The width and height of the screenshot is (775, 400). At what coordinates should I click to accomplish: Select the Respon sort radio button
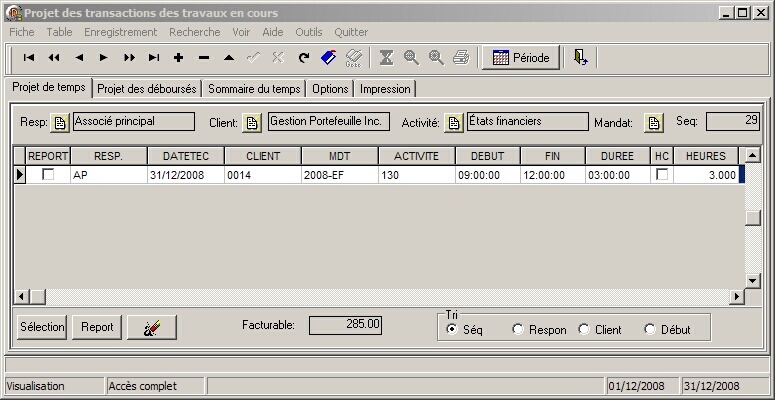[x=517, y=329]
